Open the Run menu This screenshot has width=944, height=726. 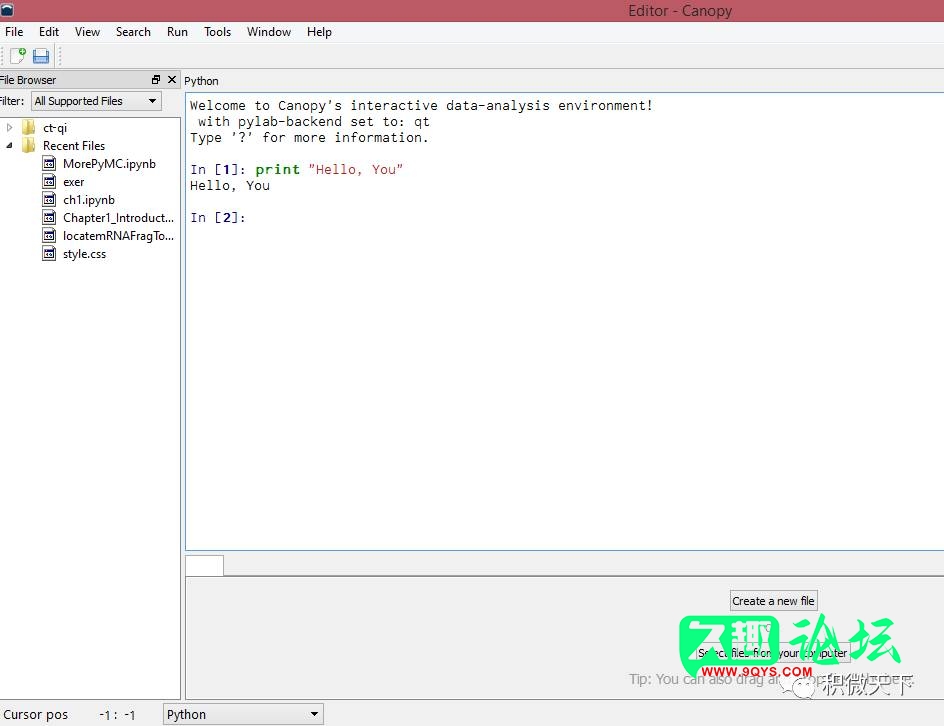[177, 32]
